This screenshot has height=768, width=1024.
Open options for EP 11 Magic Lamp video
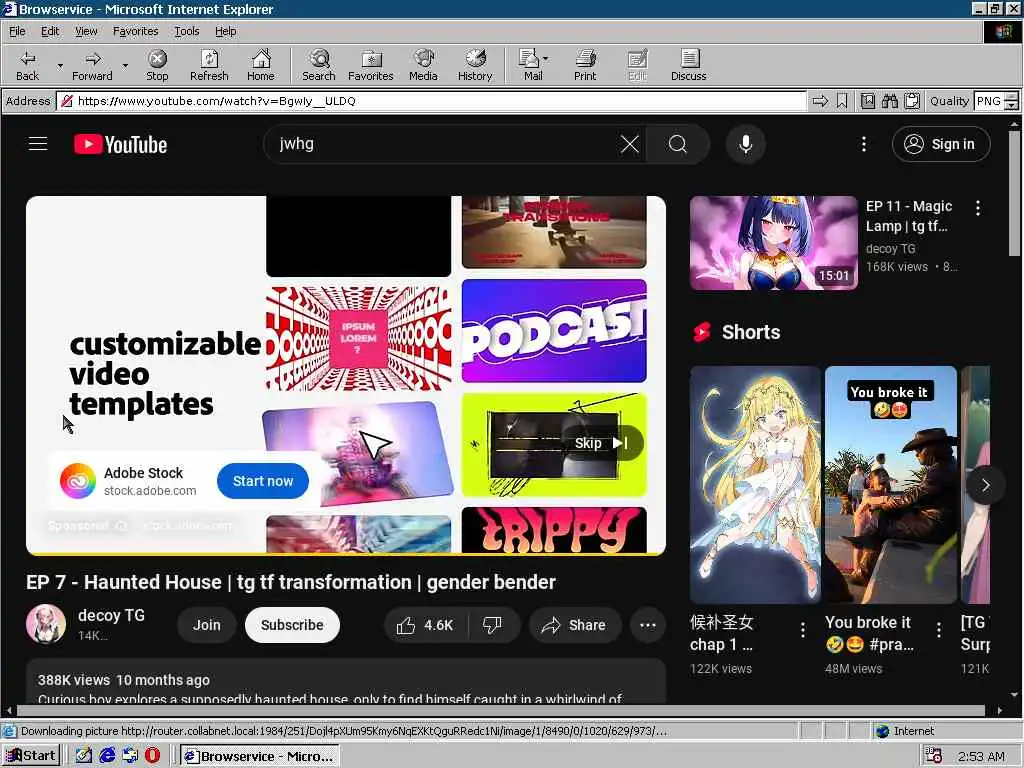[978, 208]
